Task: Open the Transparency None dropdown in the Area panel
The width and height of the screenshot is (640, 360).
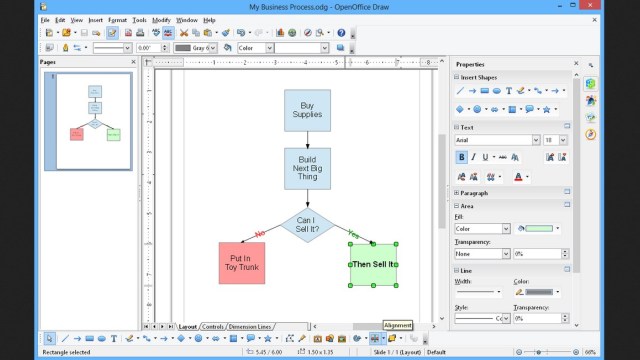Action: tap(506, 254)
